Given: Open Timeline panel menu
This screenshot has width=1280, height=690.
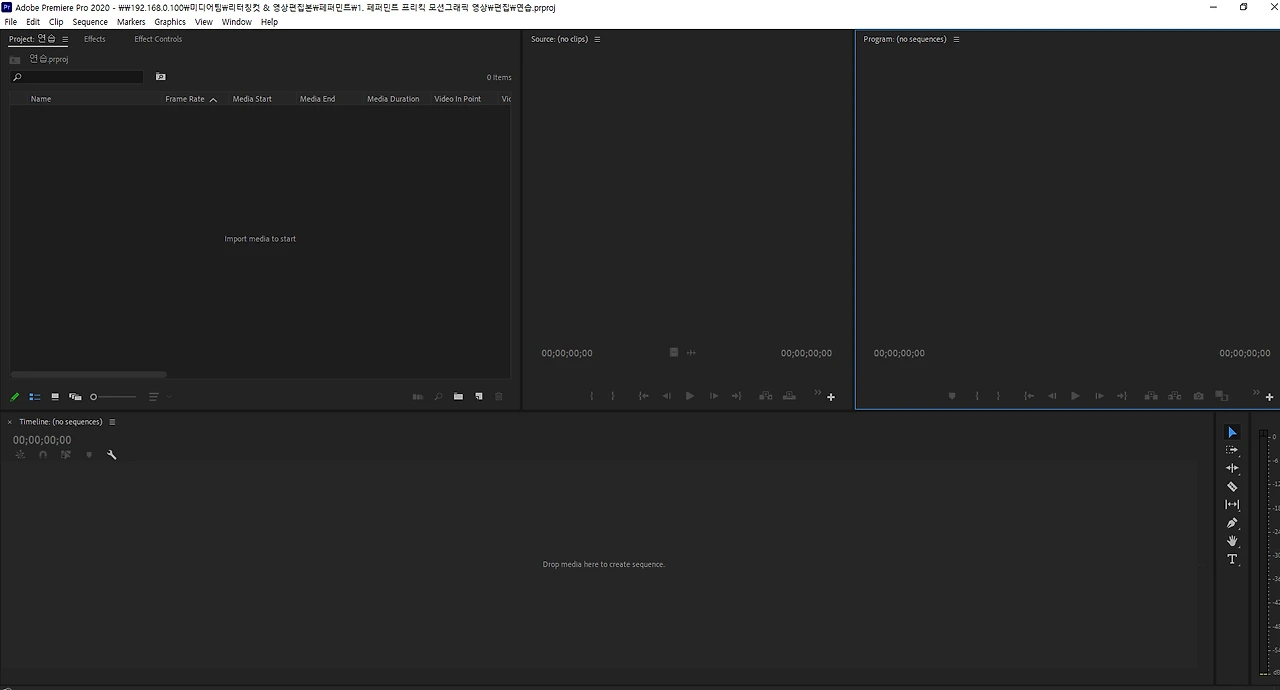Looking at the screenshot, I should [x=112, y=422].
